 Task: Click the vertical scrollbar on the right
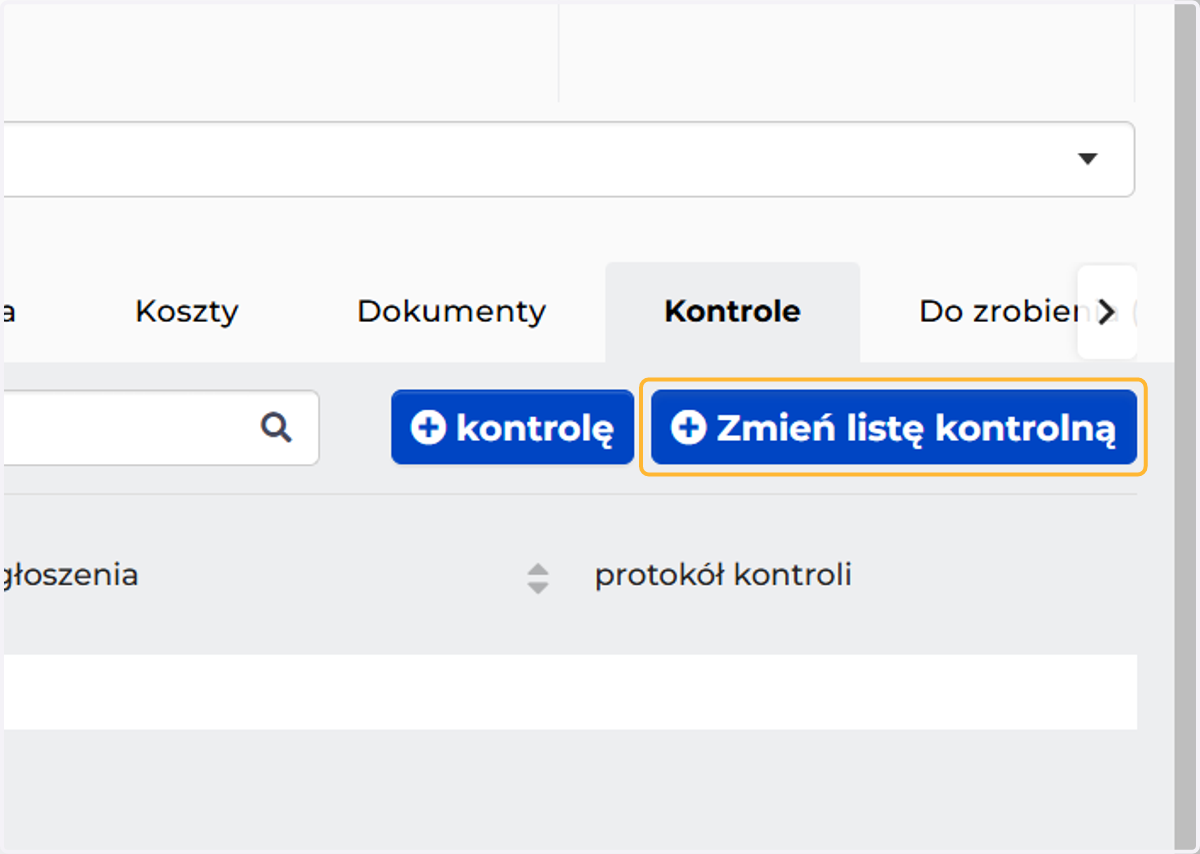[x=1186, y=427]
